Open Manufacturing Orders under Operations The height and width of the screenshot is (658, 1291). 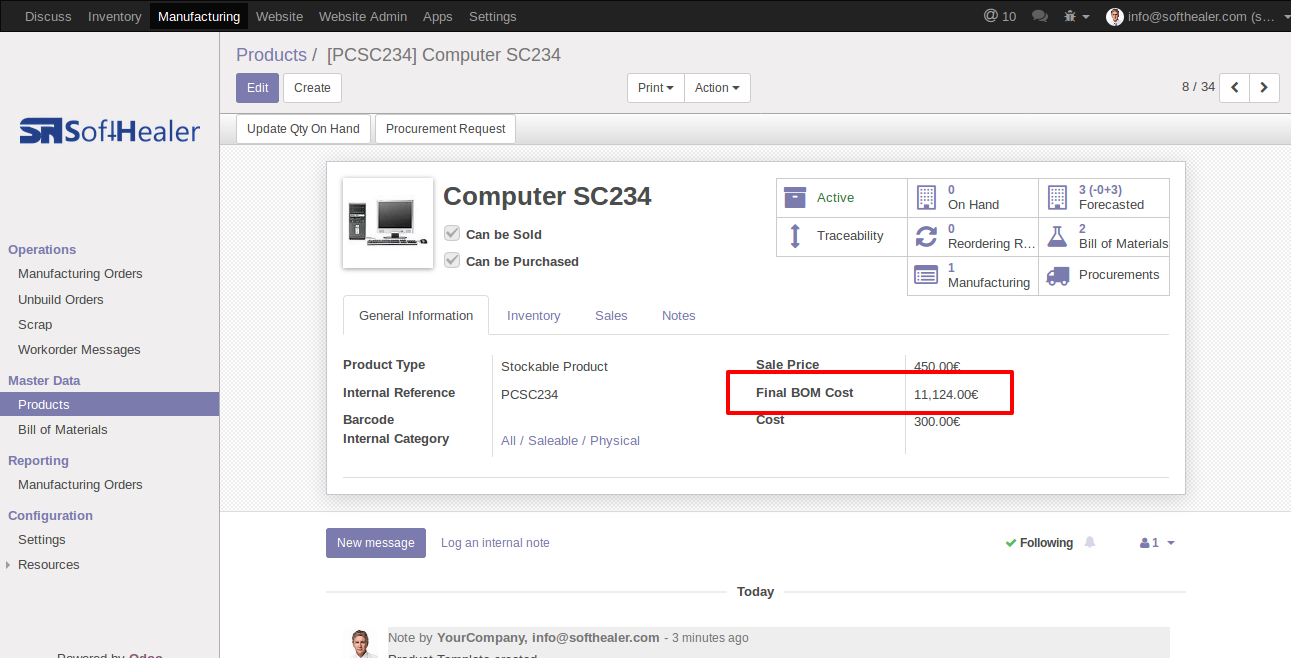coord(80,274)
